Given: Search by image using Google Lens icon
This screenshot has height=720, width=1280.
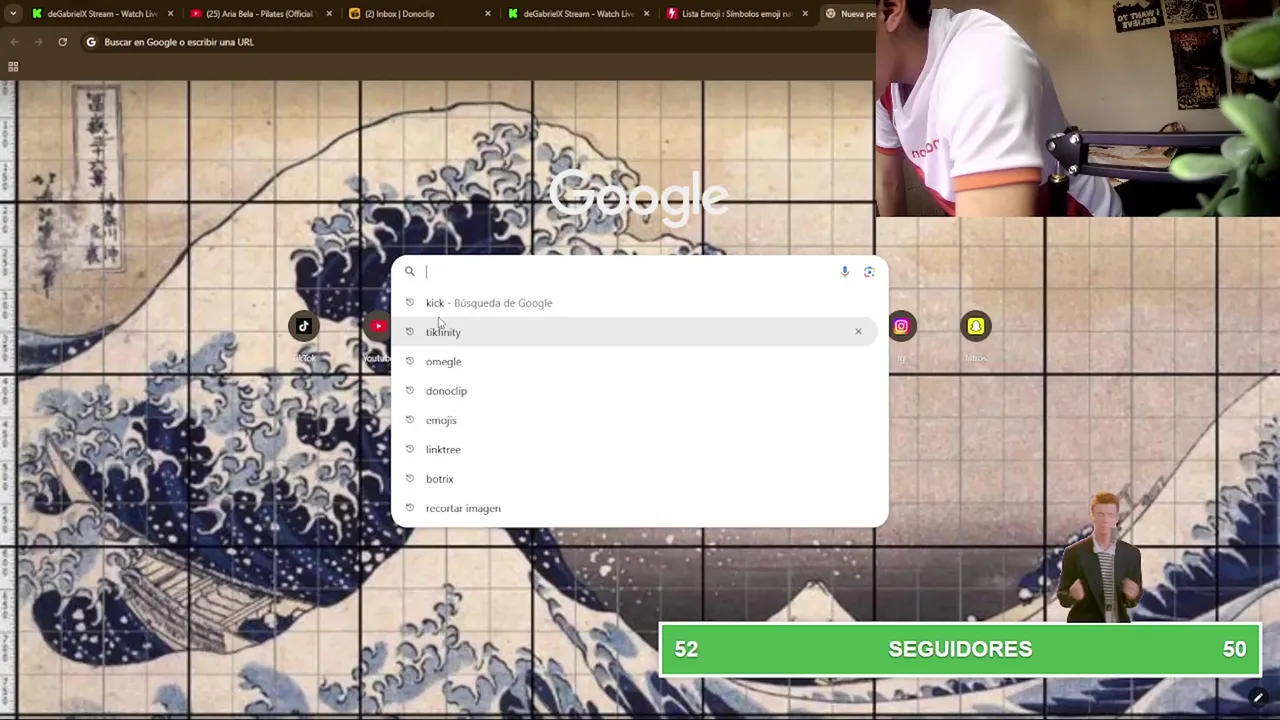Looking at the screenshot, I should click(869, 271).
